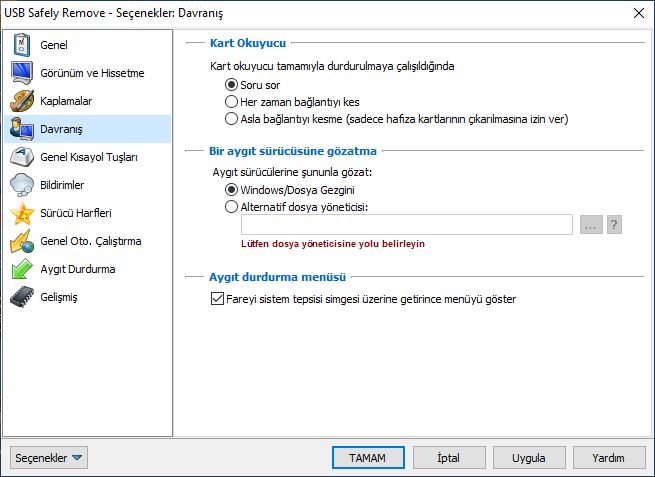Viewport: 655px width, 477px height.
Task: Select the 'Alternatif dosya yöneticisi' radio button
Action: click(x=231, y=207)
